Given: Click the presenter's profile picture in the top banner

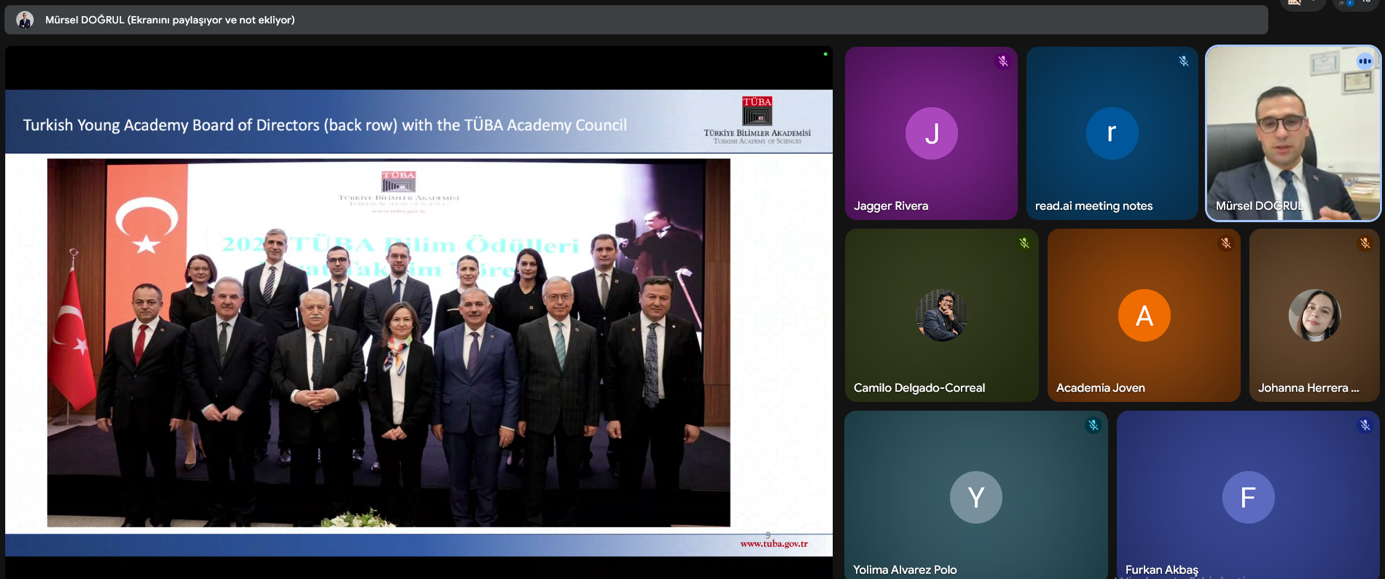Looking at the screenshot, I should pyautogui.click(x=25, y=20).
